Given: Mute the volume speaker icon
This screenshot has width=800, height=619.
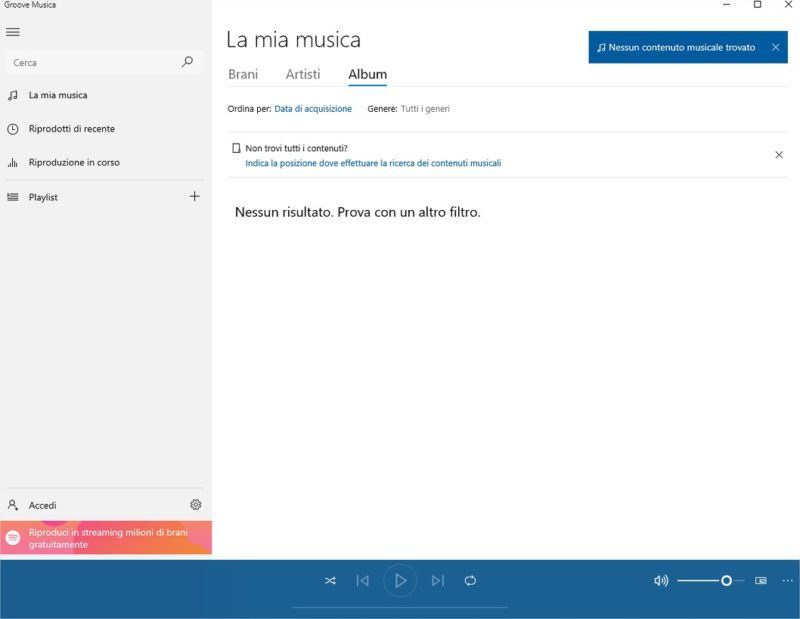Looking at the screenshot, I should pos(659,580).
